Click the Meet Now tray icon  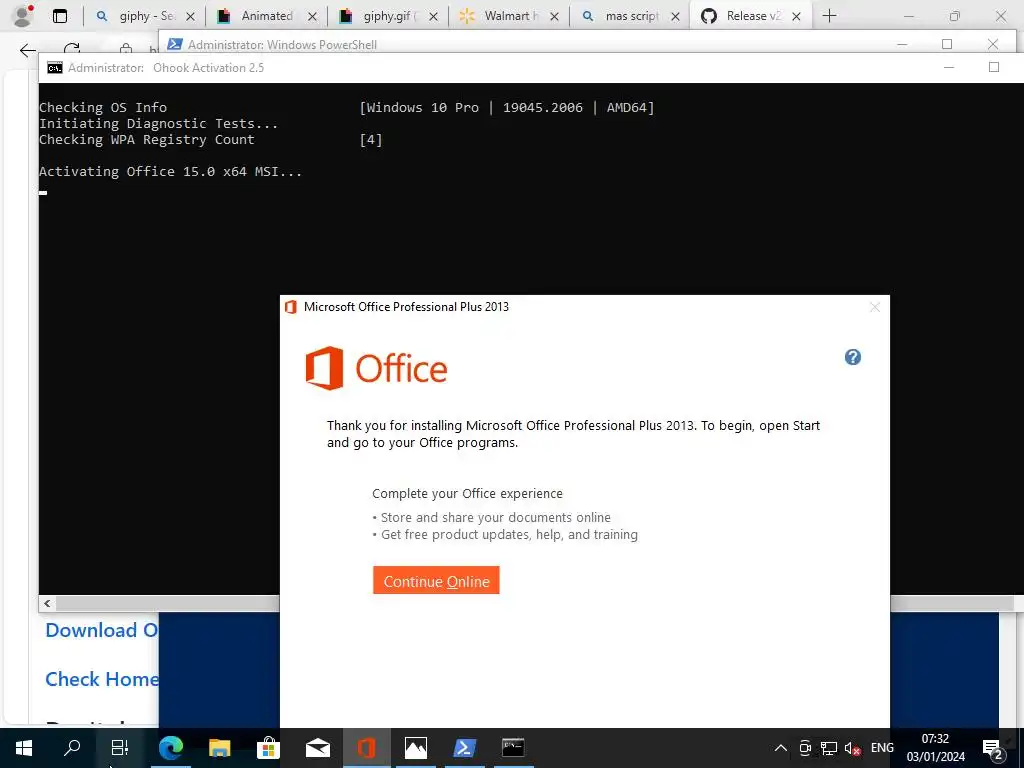(805, 748)
